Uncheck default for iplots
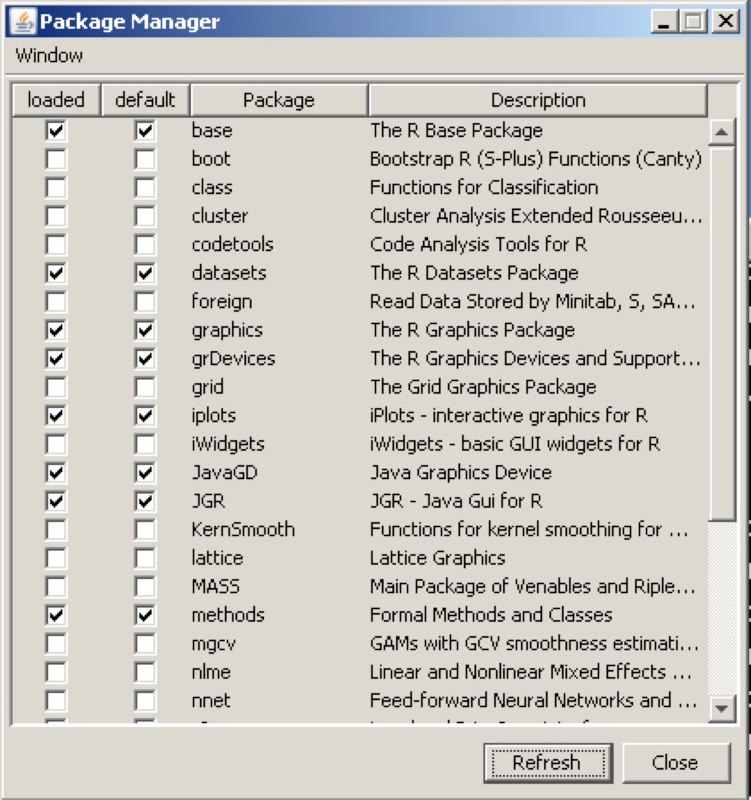751x800 pixels. point(145,416)
